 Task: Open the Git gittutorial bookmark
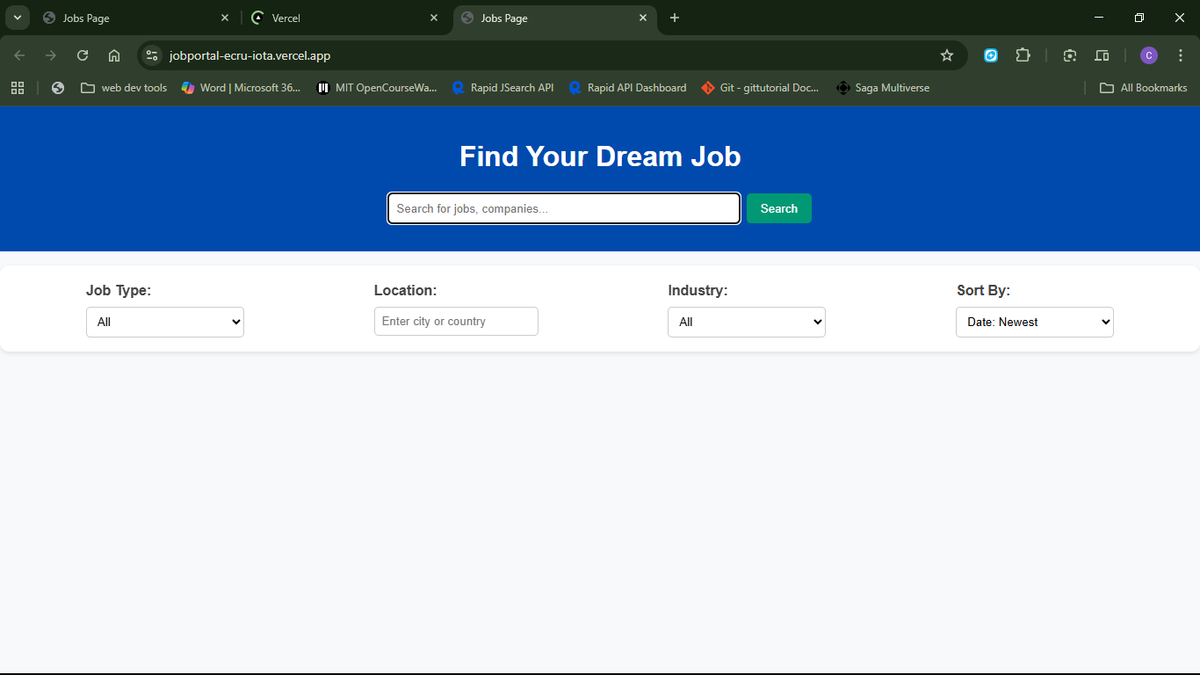coord(760,88)
